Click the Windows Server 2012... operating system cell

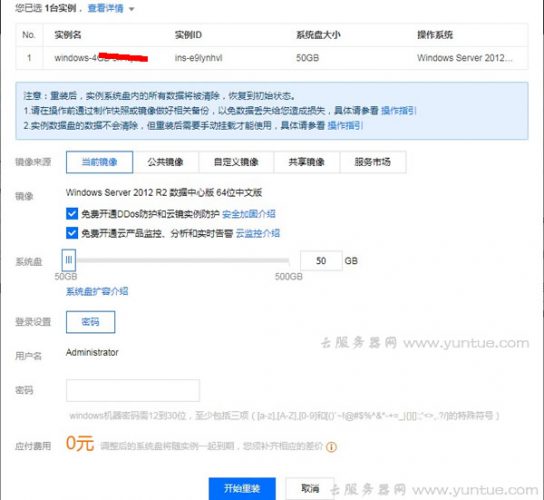pyautogui.click(x=465, y=58)
